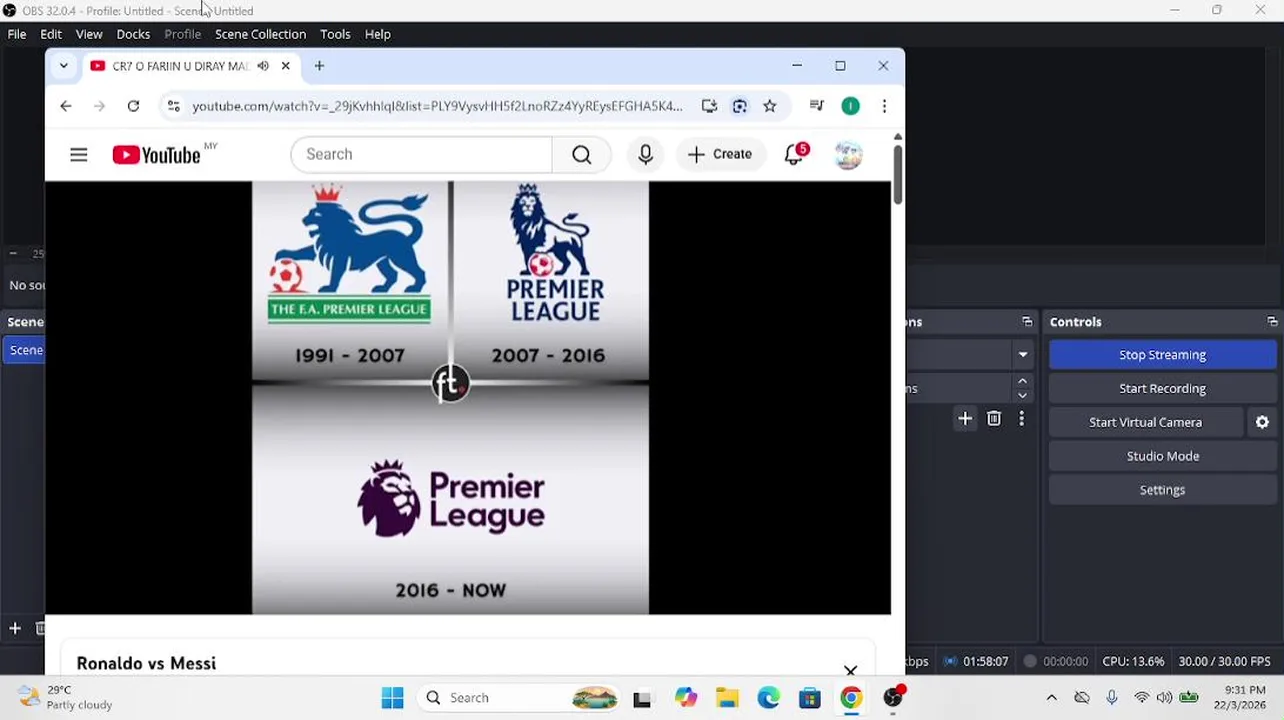Start voice search with microphone icon

pos(645,154)
